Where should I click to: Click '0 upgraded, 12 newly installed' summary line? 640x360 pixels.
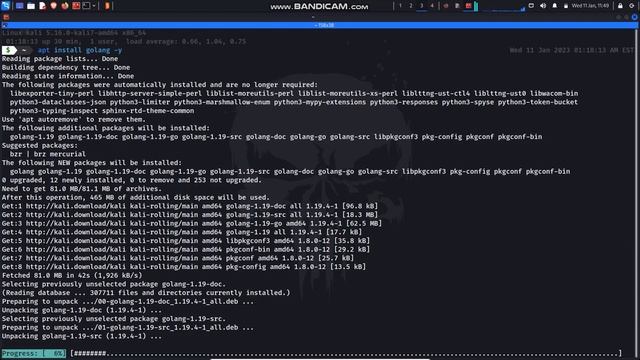131,180
